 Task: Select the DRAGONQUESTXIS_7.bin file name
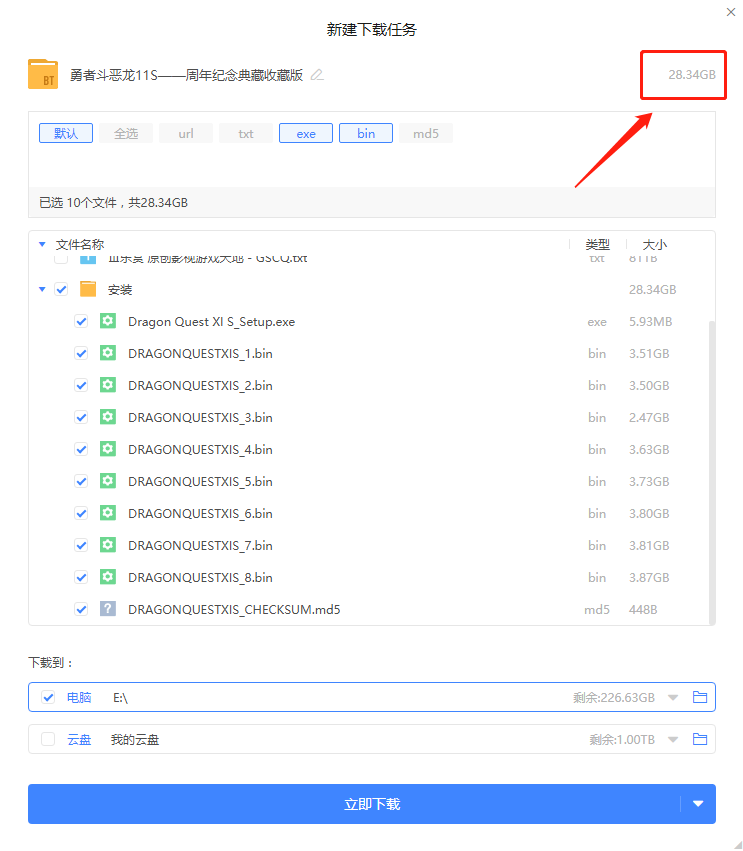click(x=200, y=546)
